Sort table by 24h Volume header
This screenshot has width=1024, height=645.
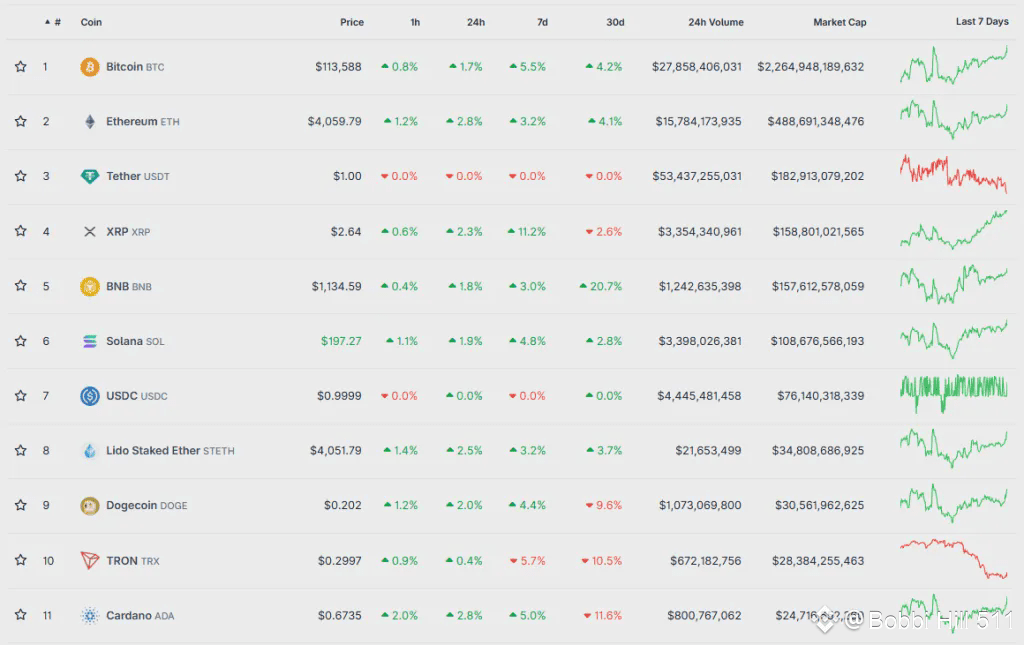click(715, 22)
